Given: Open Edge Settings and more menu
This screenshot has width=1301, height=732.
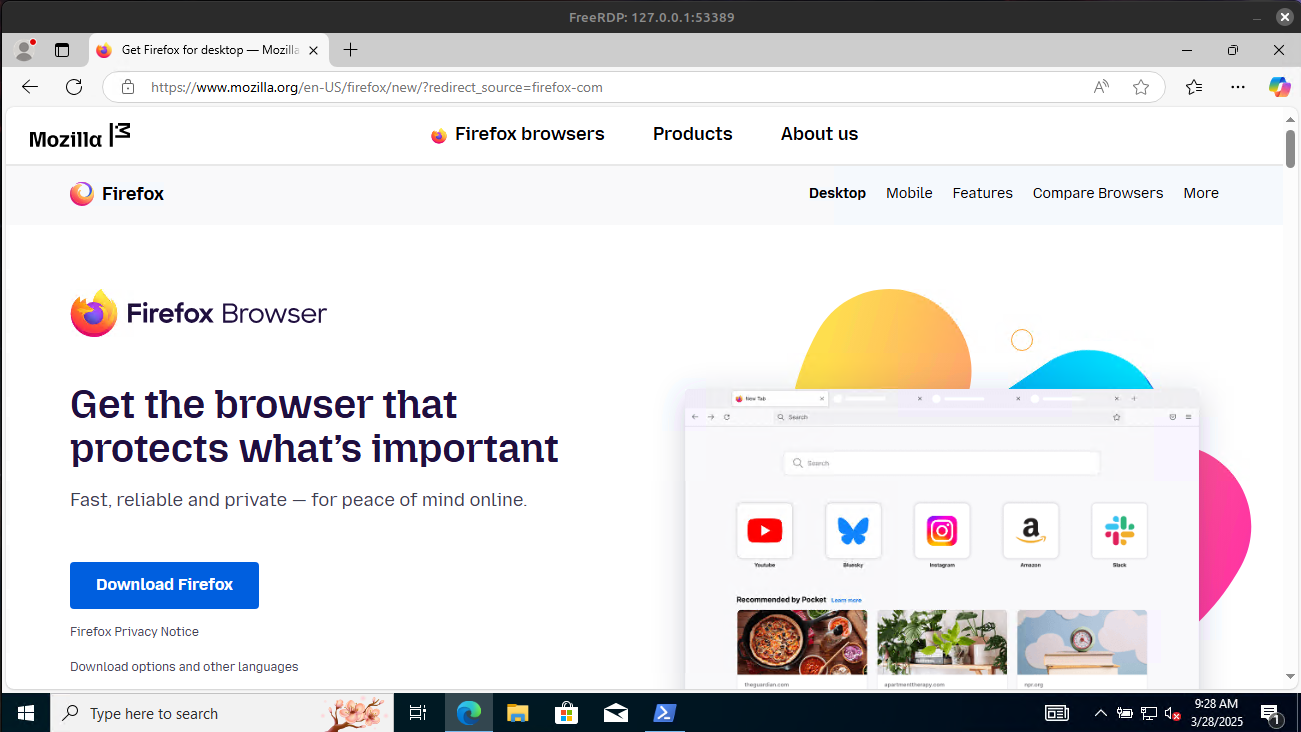Looking at the screenshot, I should coord(1238,87).
